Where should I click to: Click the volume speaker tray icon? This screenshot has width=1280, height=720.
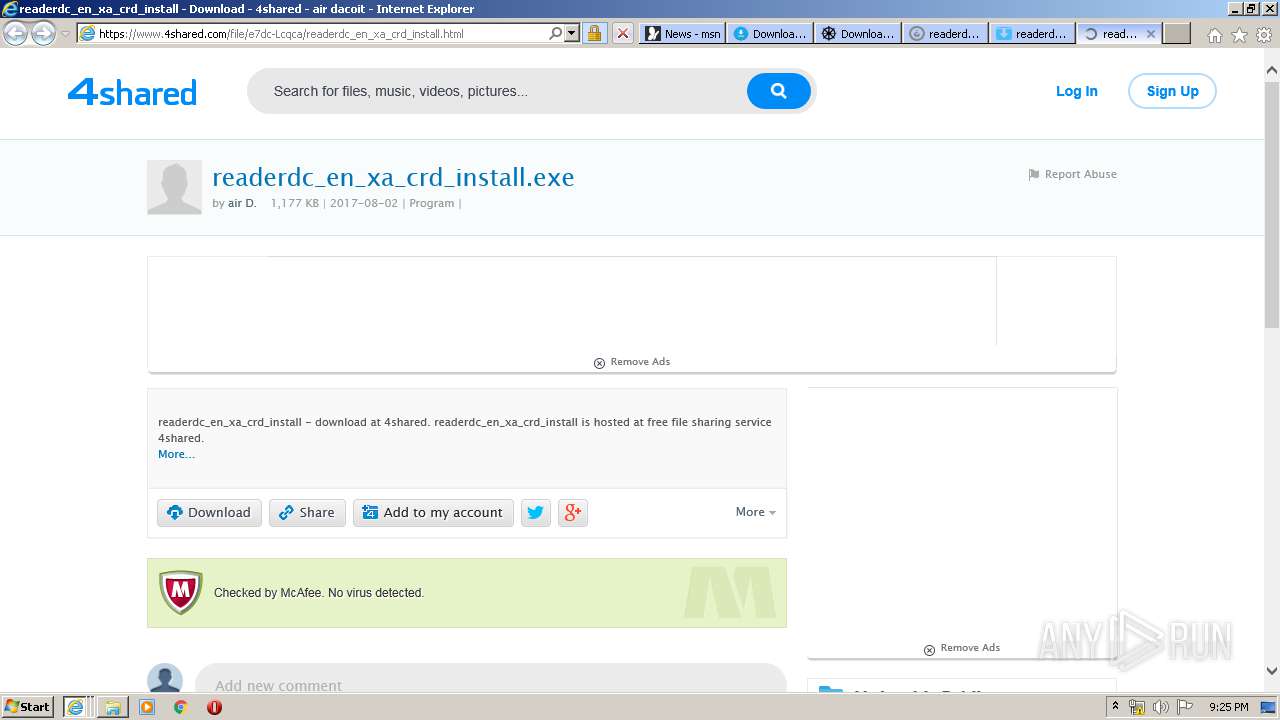[1161, 707]
